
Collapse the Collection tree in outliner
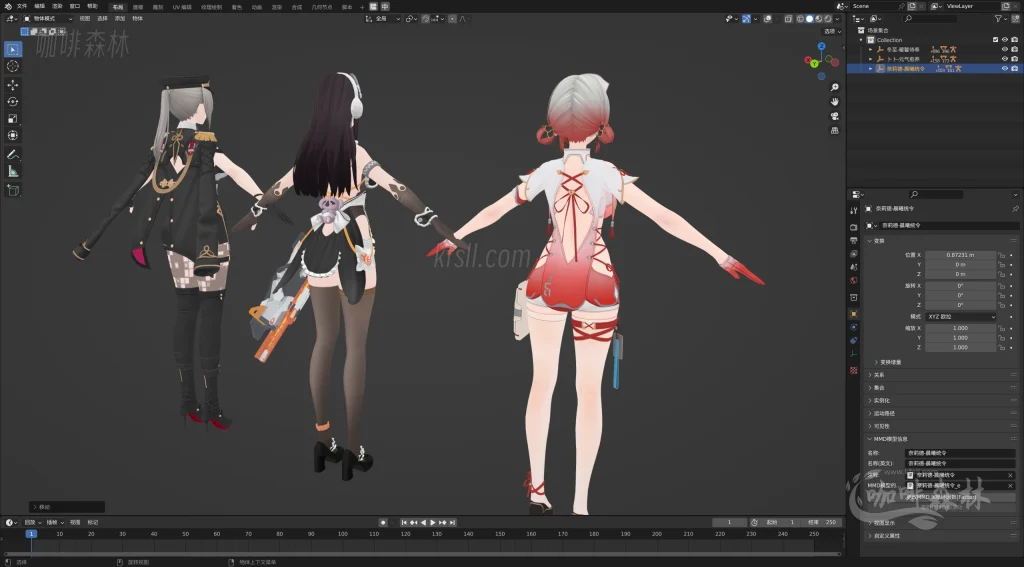(862, 40)
